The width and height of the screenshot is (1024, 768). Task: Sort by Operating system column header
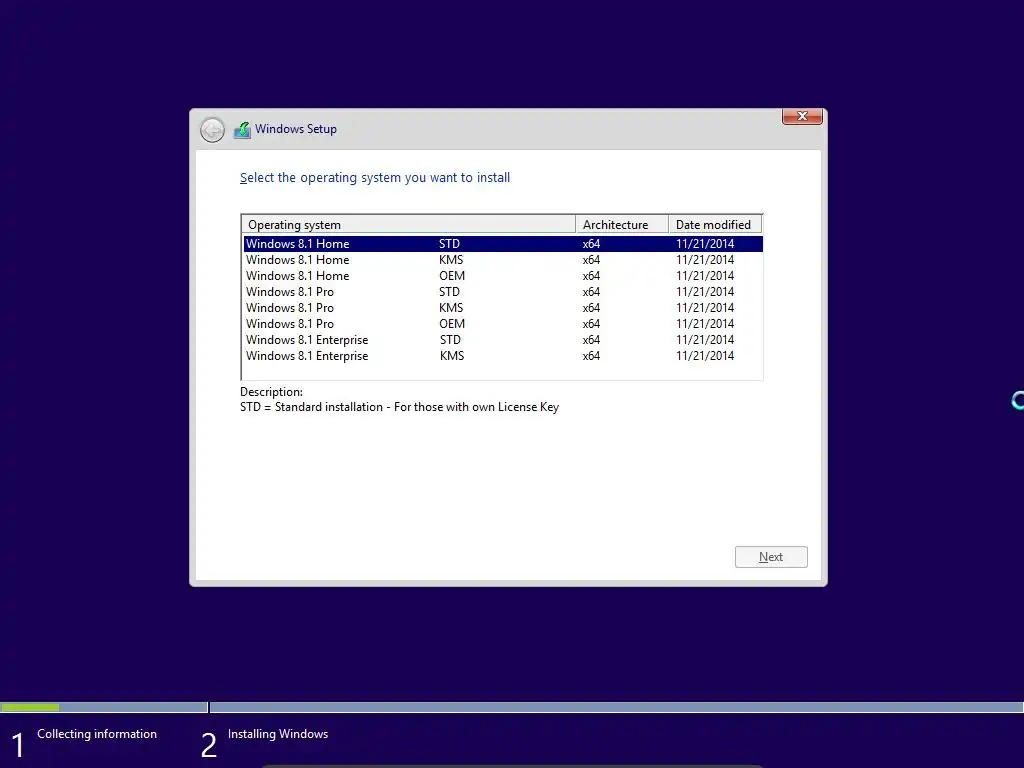click(409, 225)
